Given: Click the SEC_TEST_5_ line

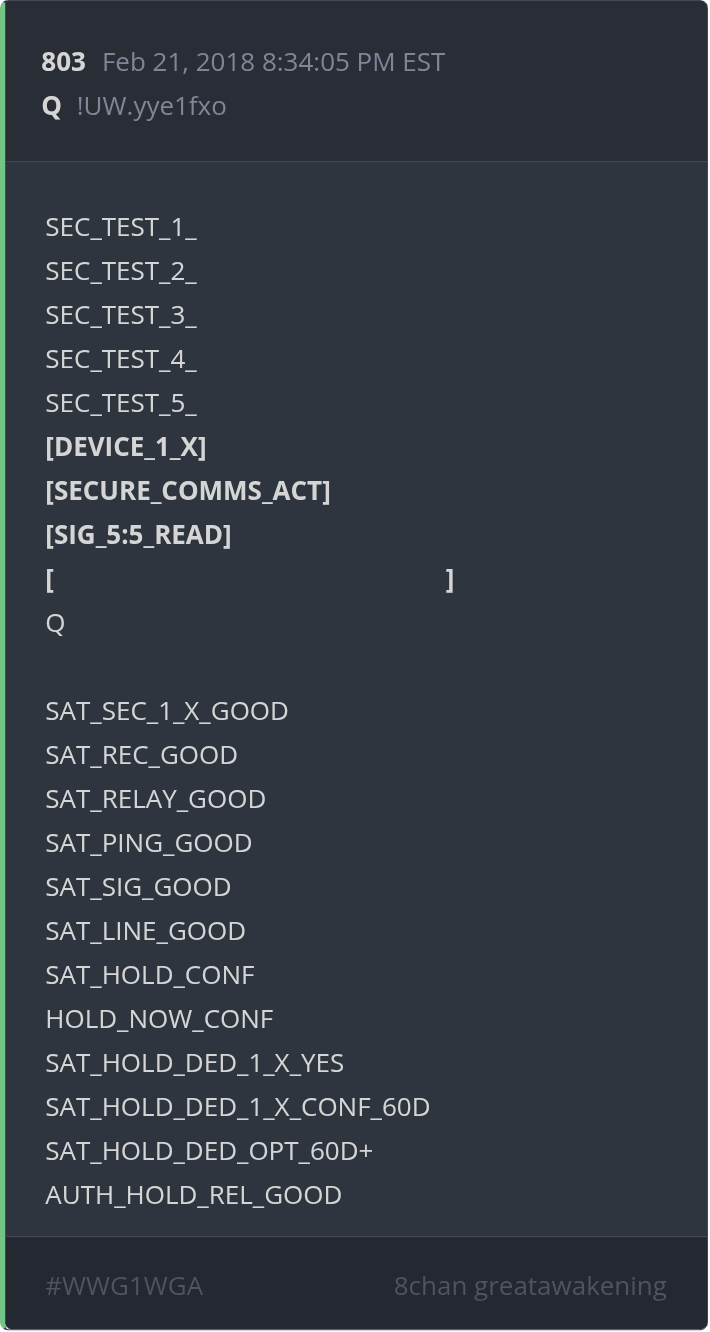Looking at the screenshot, I should click(x=121, y=403).
